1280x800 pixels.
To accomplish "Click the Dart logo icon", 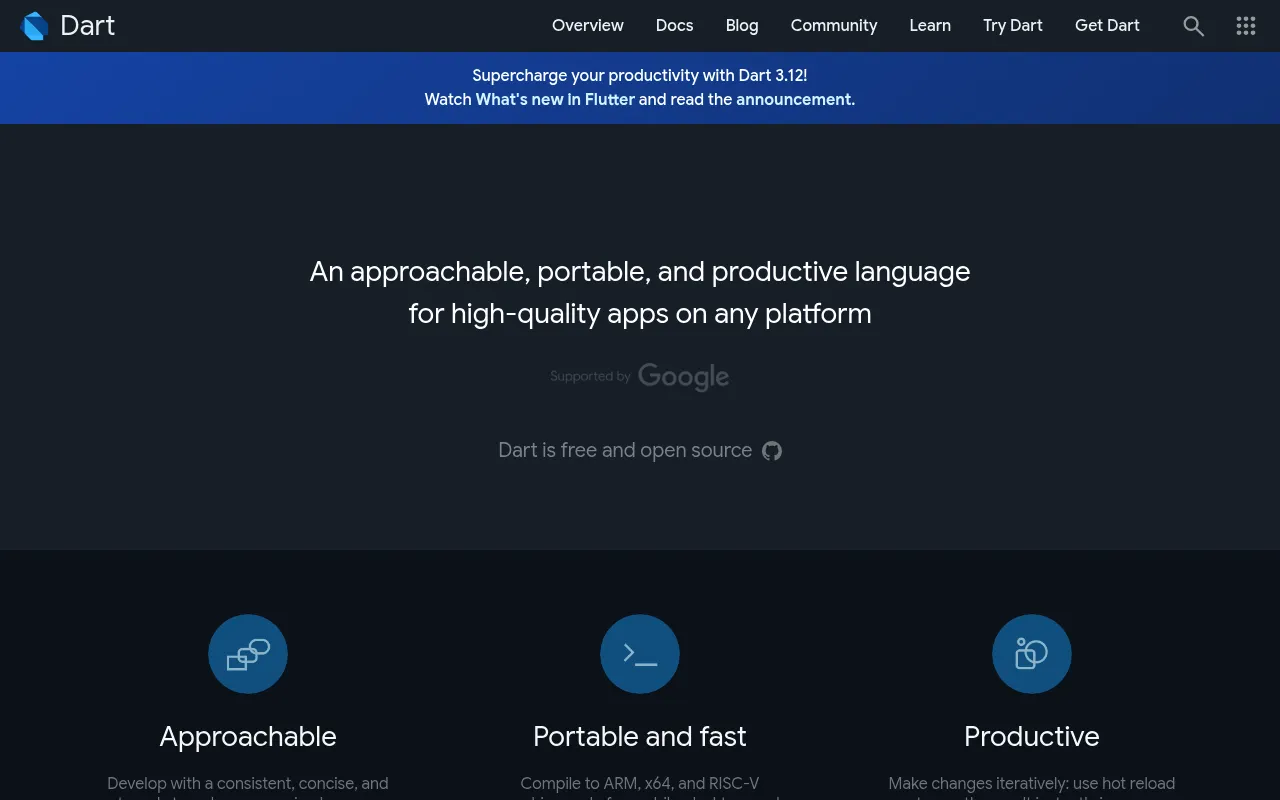I will [x=35, y=26].
